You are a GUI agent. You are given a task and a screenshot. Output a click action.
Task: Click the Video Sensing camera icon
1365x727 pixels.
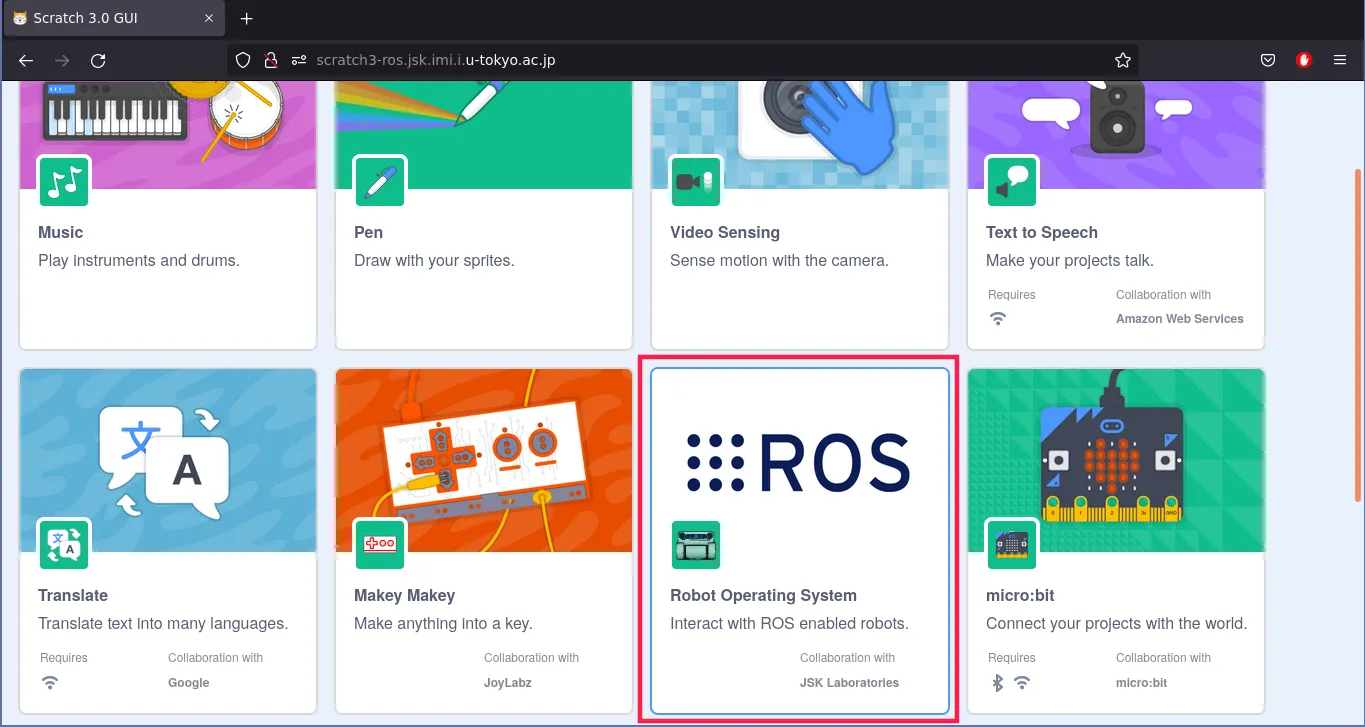pyautogui.click(x=695, y=182)
